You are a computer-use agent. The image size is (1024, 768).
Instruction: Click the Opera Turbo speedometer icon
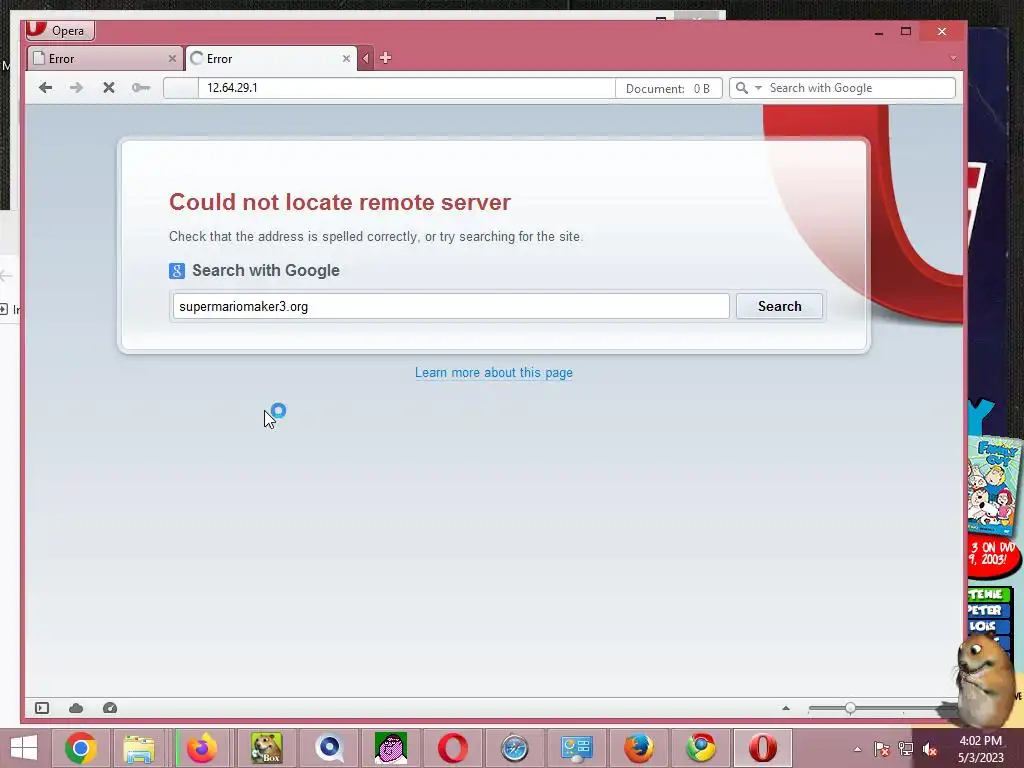[x=110, y=708]
